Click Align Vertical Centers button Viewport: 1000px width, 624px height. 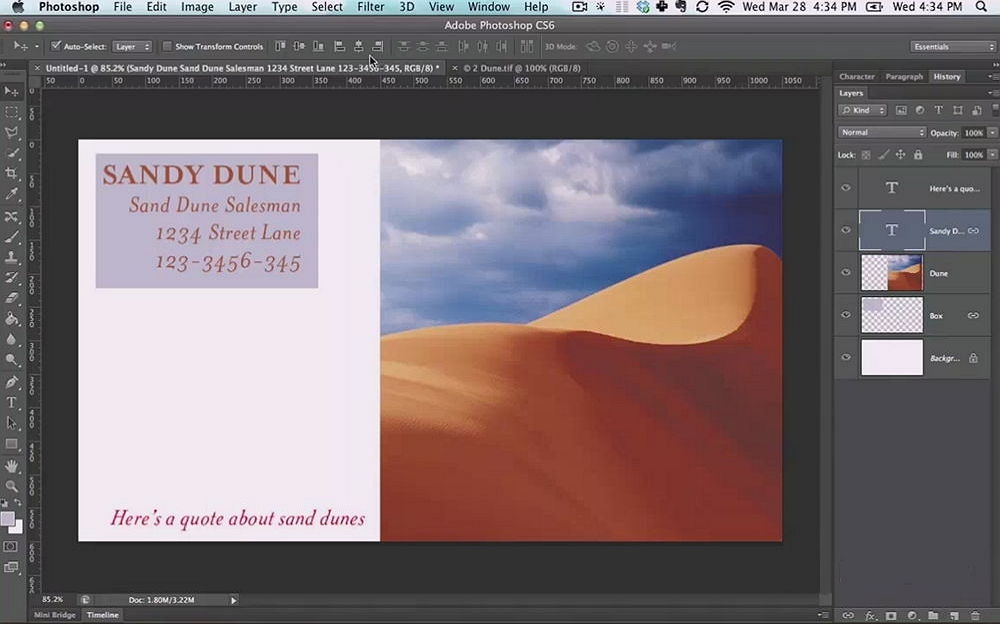coord(298,46)
